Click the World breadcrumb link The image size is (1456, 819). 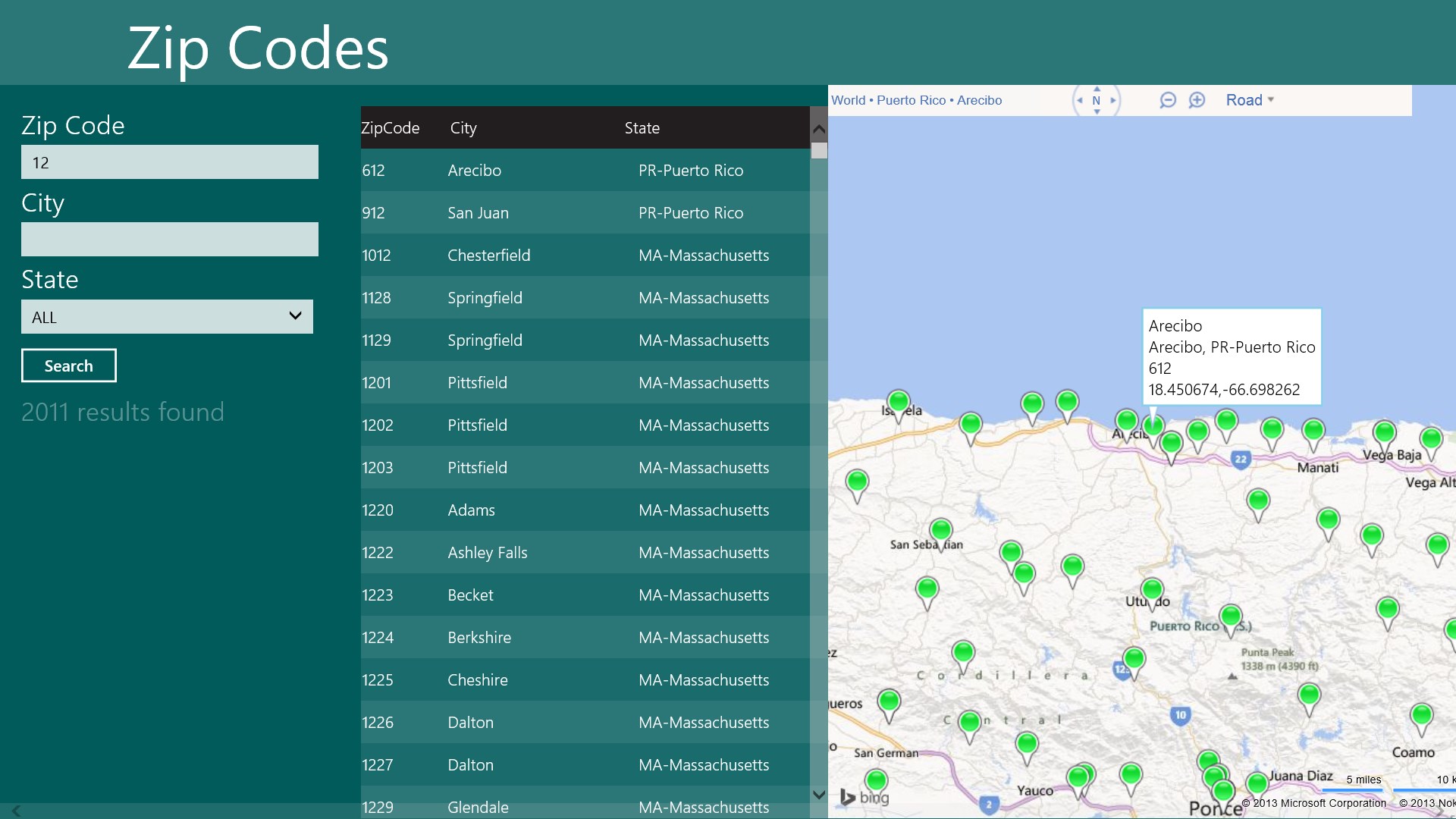[x=848, y=100]
